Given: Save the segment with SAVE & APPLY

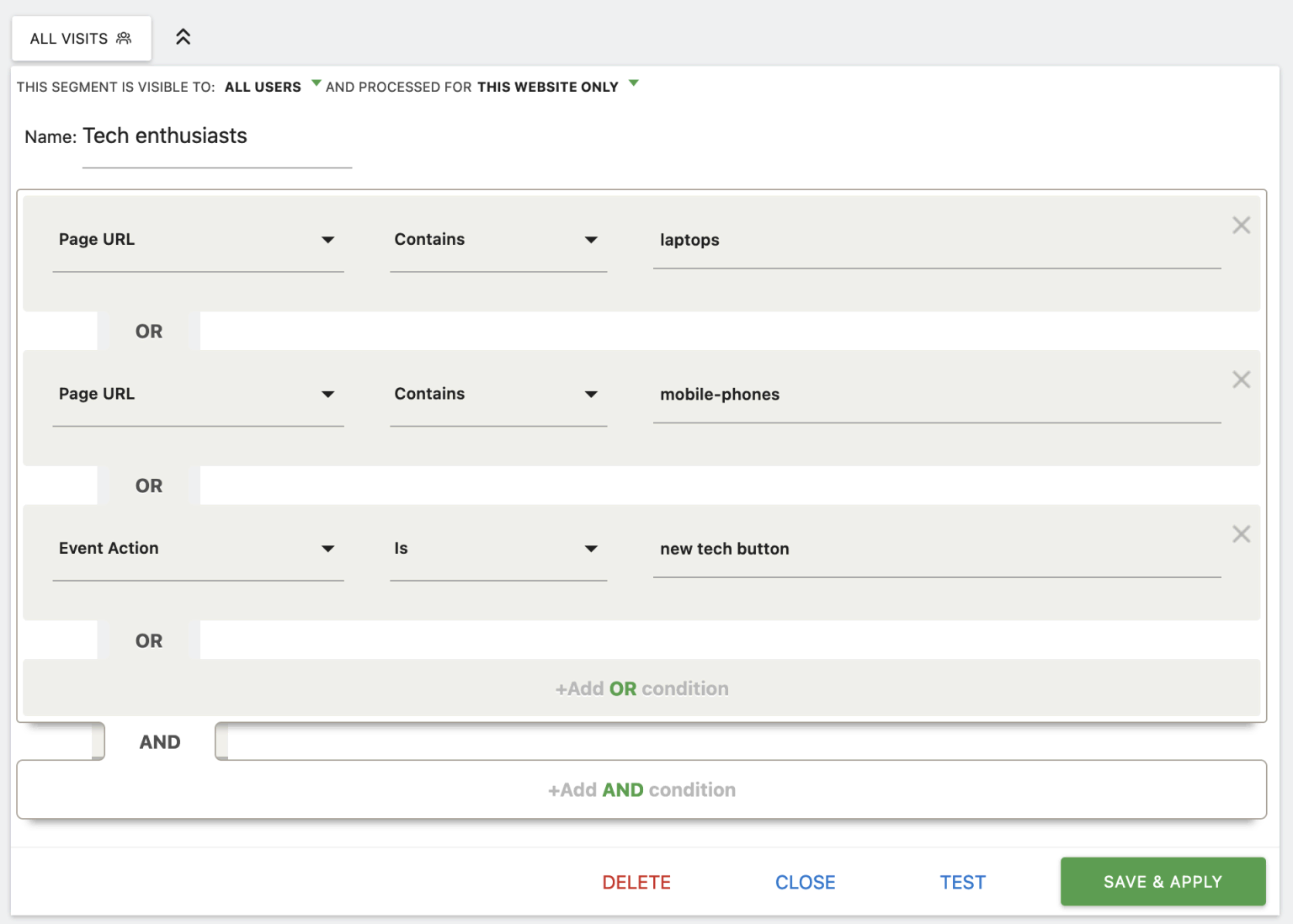Looking at the screenshot, I should 1163,881.
